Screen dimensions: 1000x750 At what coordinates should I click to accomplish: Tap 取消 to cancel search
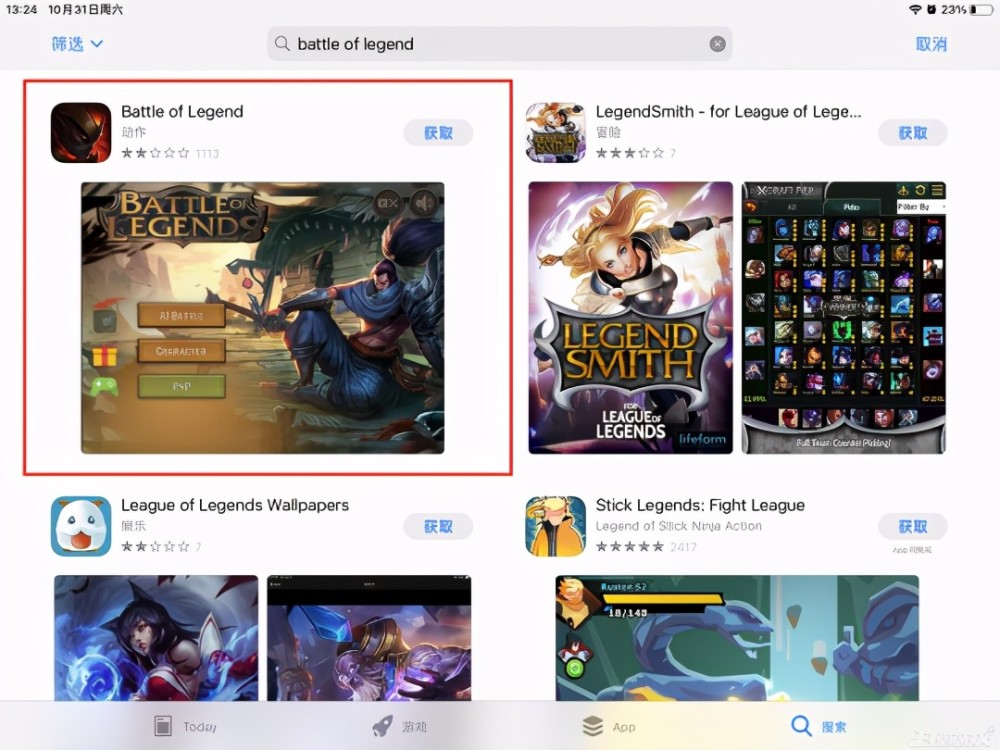931,44
